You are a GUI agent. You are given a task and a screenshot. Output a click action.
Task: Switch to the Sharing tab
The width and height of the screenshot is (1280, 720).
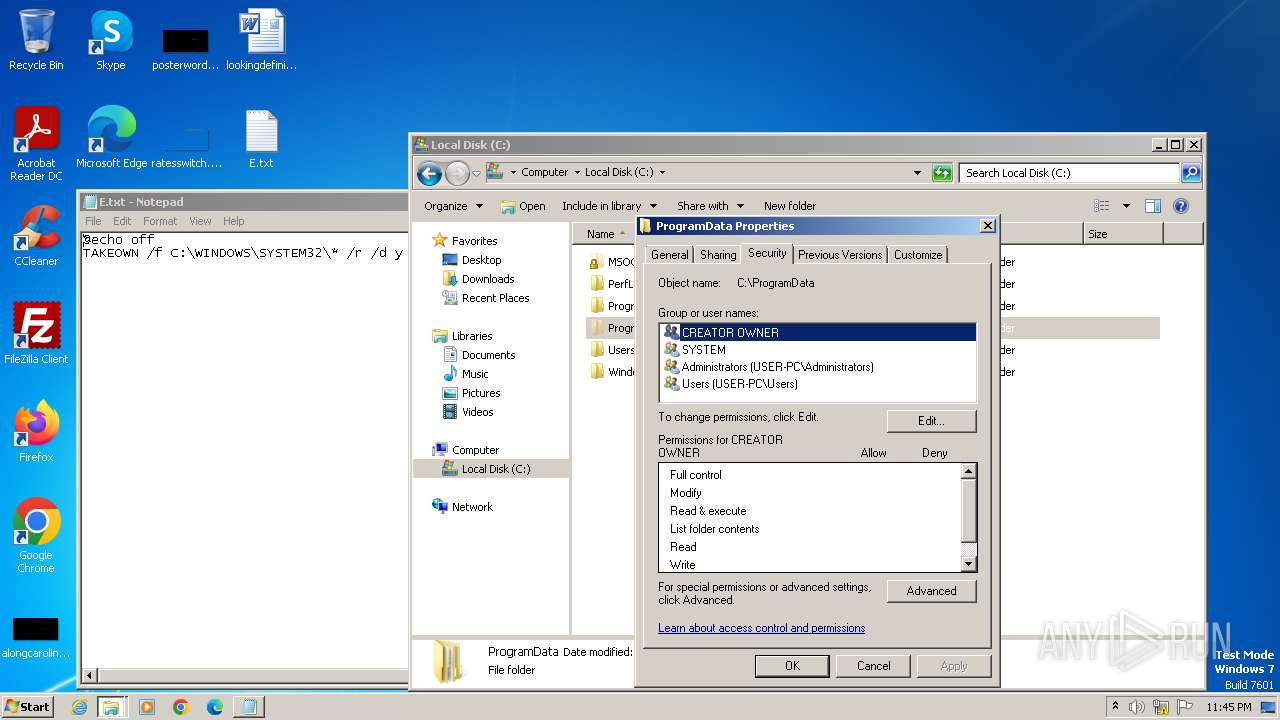pos(717,255)
